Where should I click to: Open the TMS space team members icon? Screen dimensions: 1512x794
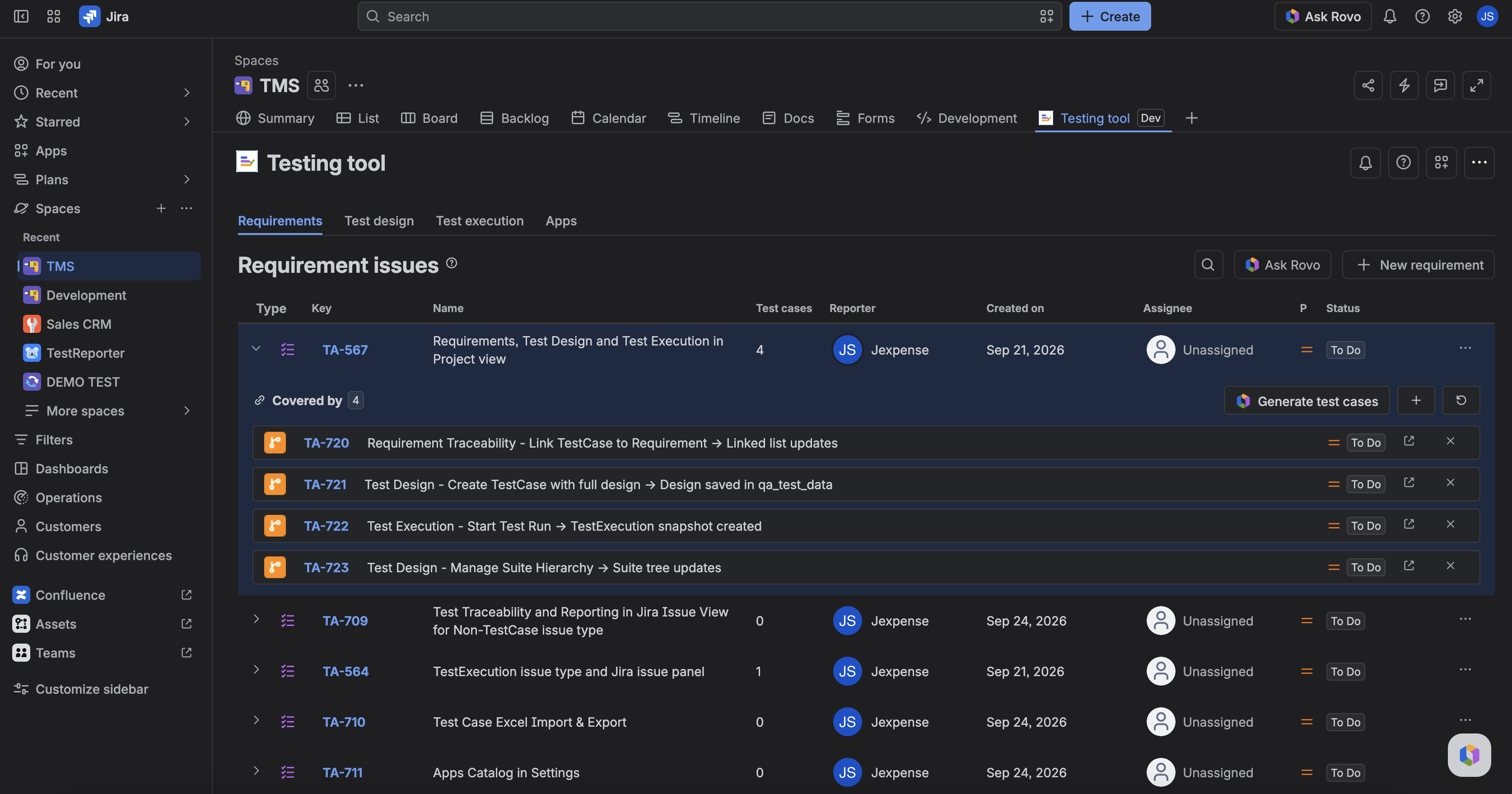tap(322, 86)
